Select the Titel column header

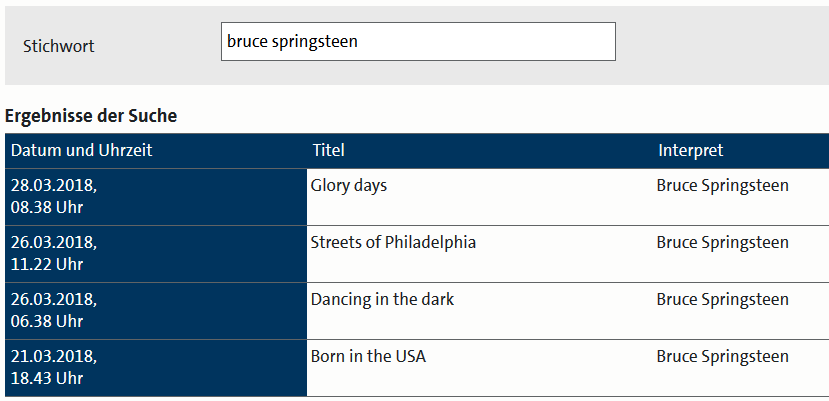pos(328,151)
